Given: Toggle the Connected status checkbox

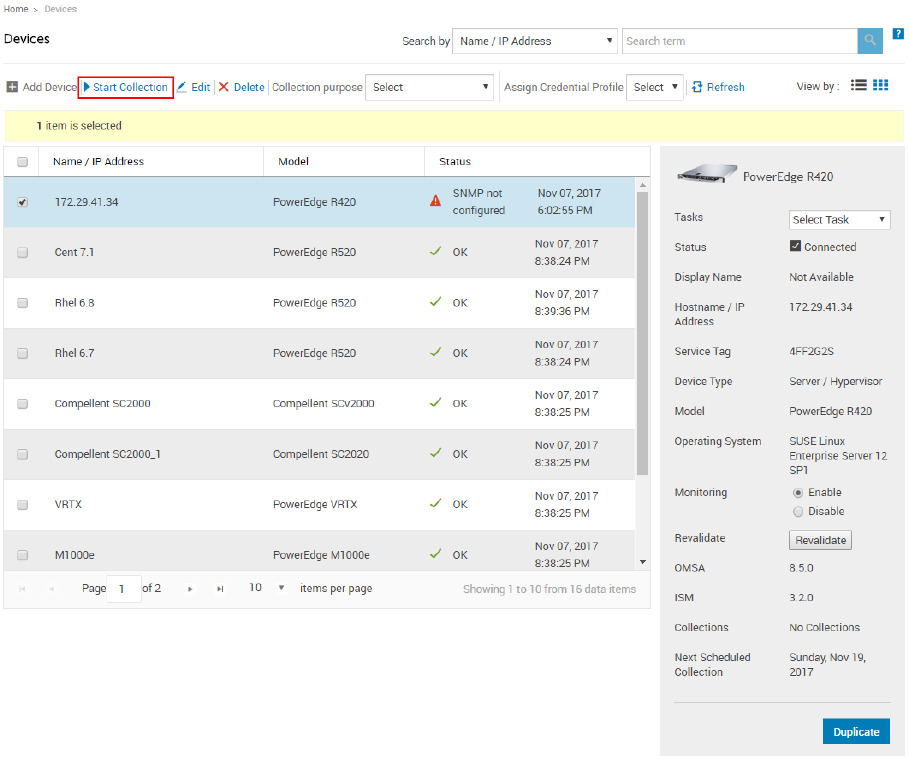Looking at the screenshot, I should pos(795,246).
